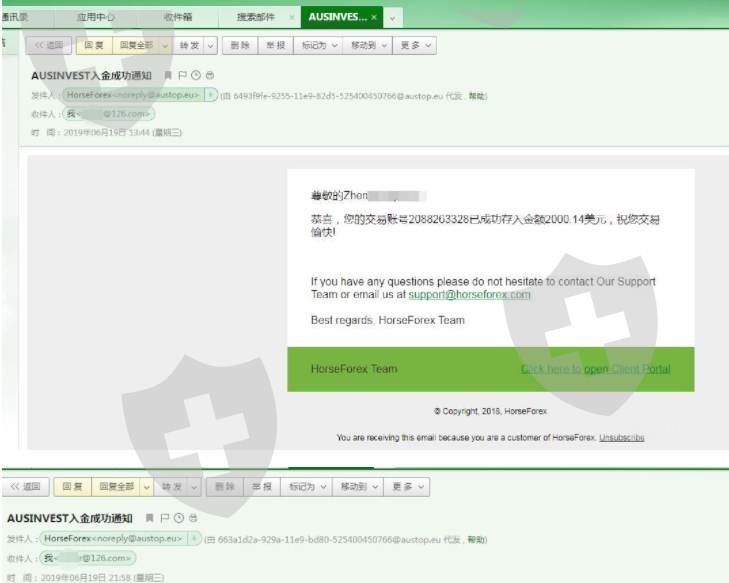Click the bookmark icon beside lower email subject
The width and height of the screenshot is (729, 583).
click(150, 518)
